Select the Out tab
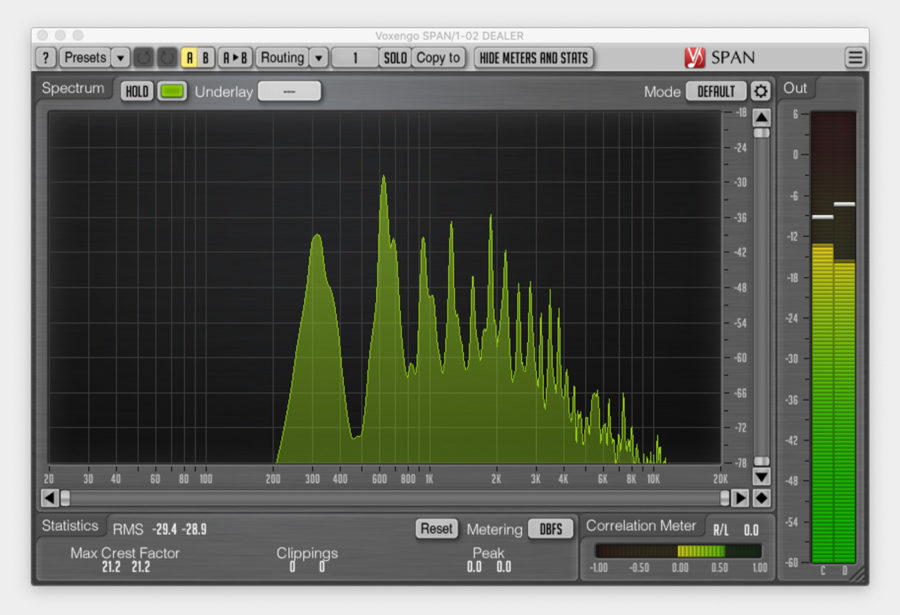 pos(794,88)
